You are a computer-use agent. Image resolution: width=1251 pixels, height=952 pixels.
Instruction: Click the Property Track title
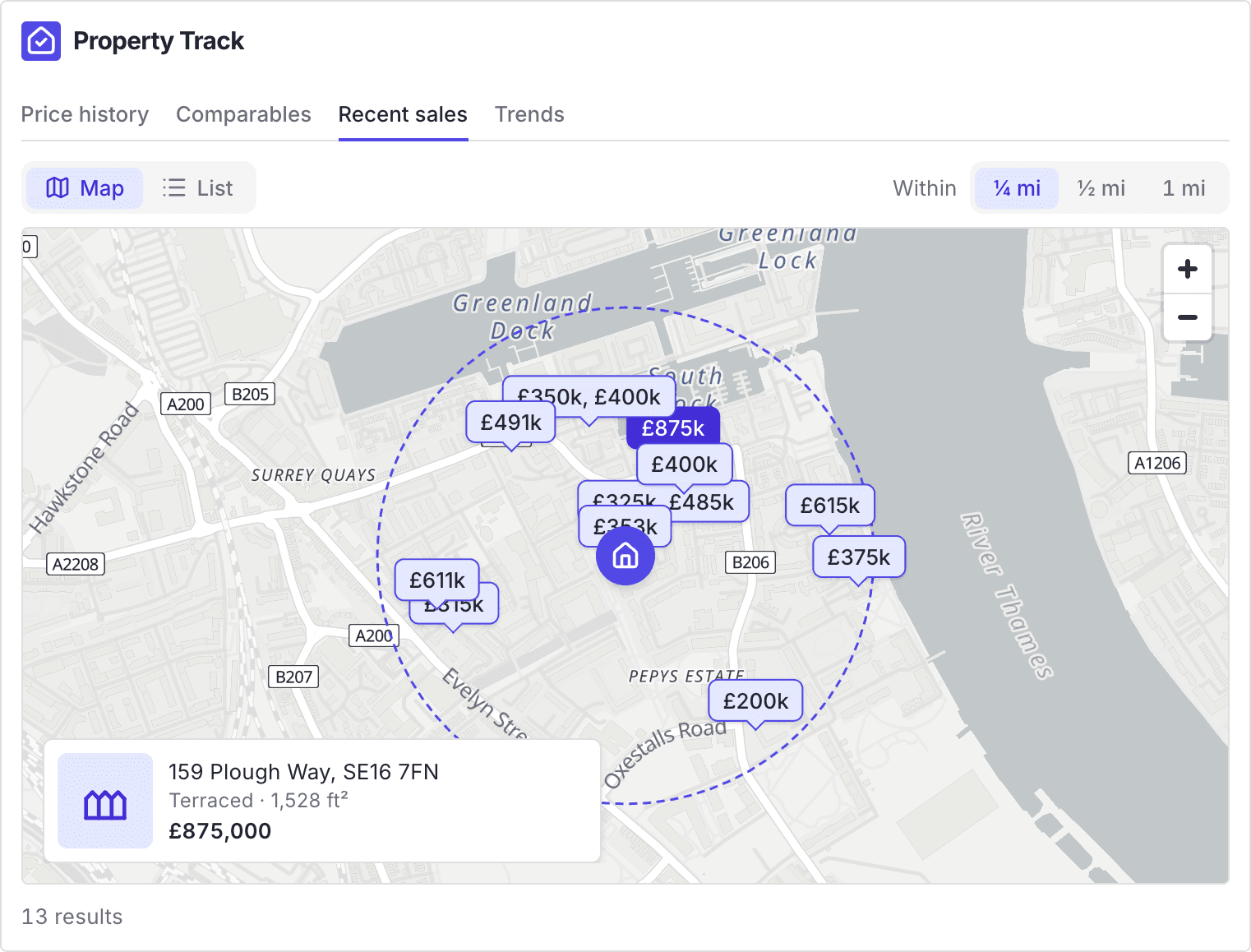159,41
